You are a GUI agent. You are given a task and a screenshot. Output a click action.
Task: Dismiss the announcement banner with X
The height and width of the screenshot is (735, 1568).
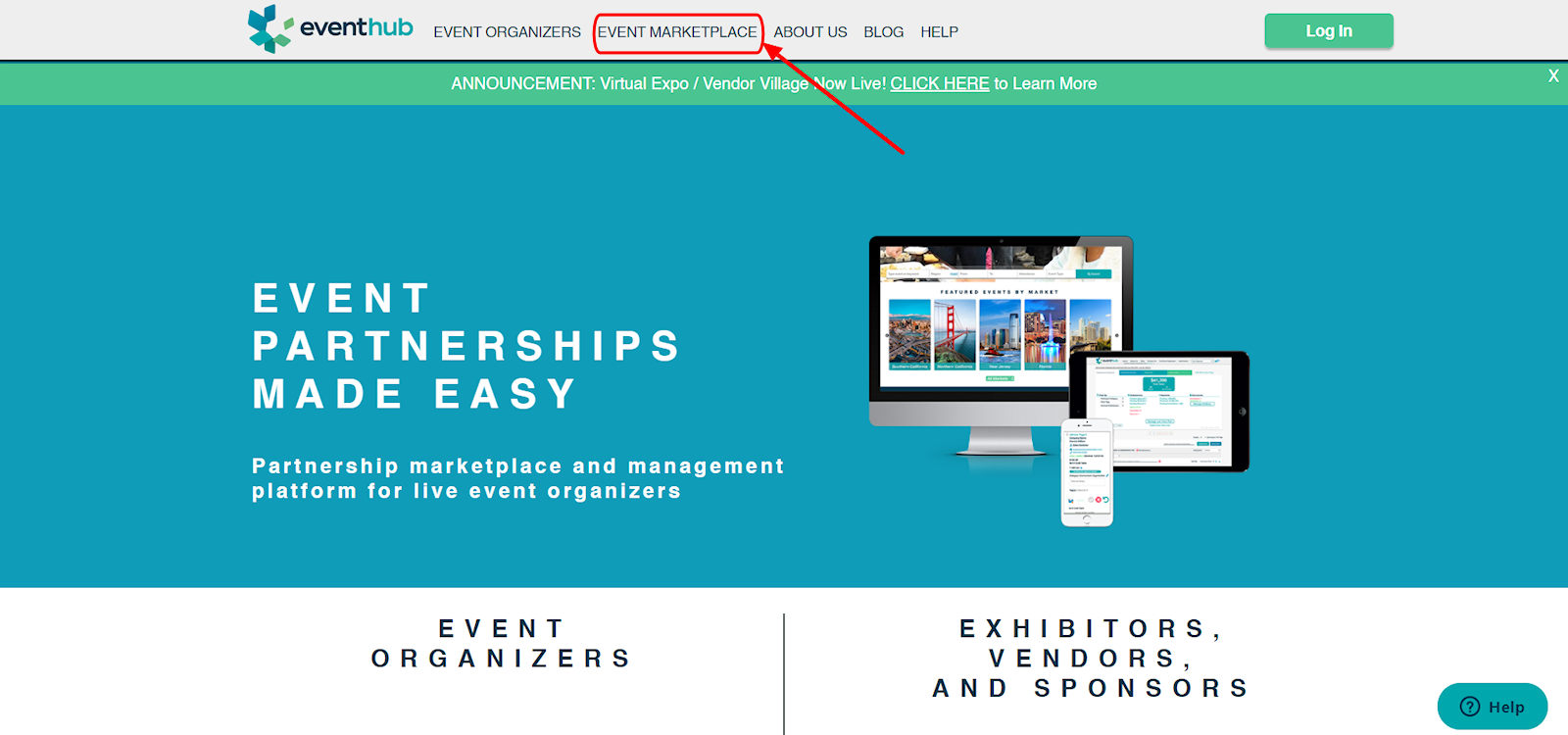click(x=1553, y=75)
